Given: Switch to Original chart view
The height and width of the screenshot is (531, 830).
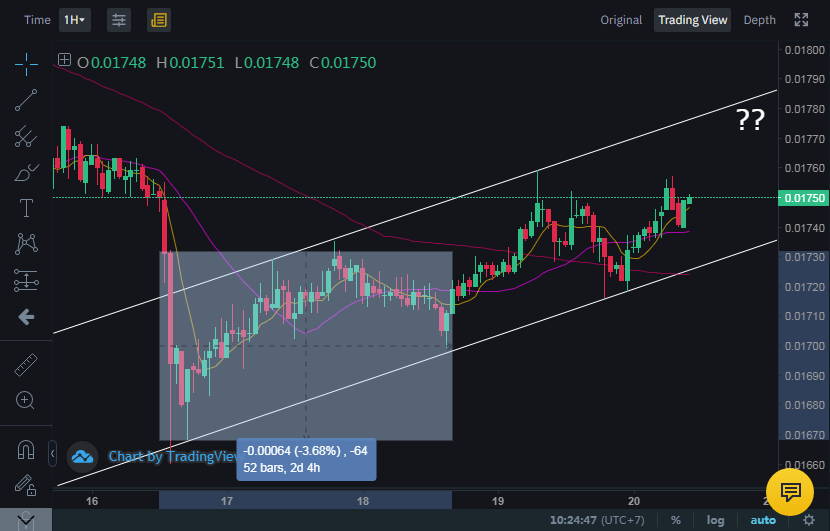Looking at the screenshot, I should pos(621,20).
